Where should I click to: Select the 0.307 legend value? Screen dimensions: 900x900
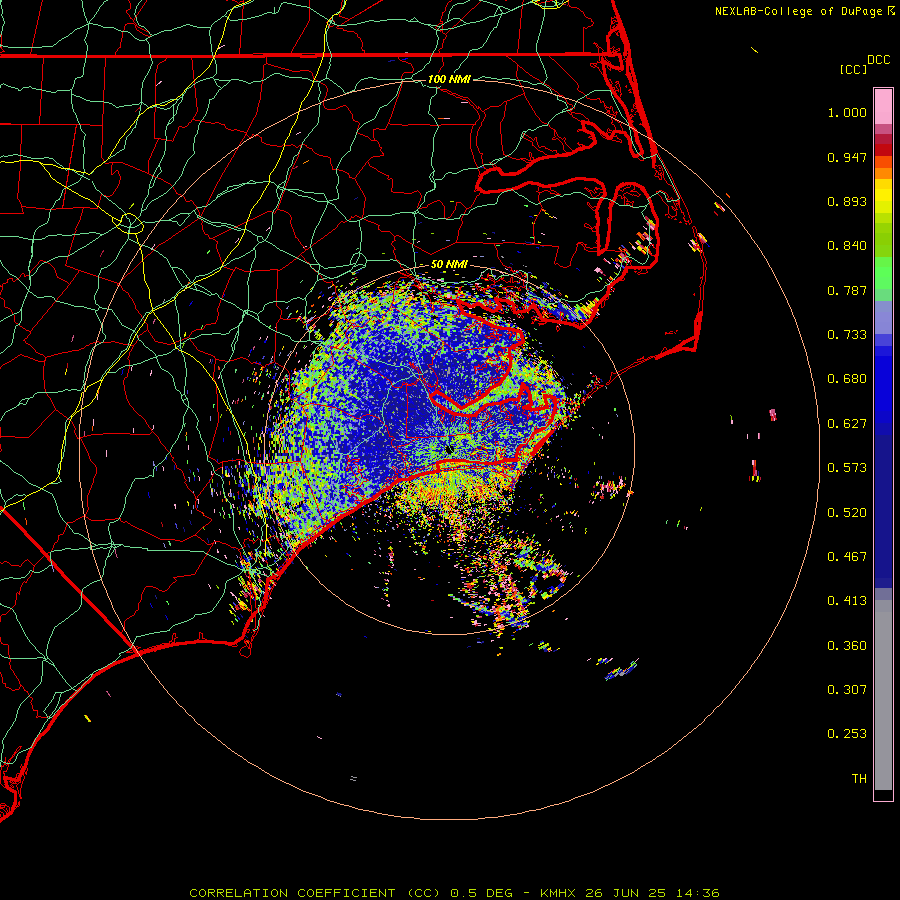[847, 690]
